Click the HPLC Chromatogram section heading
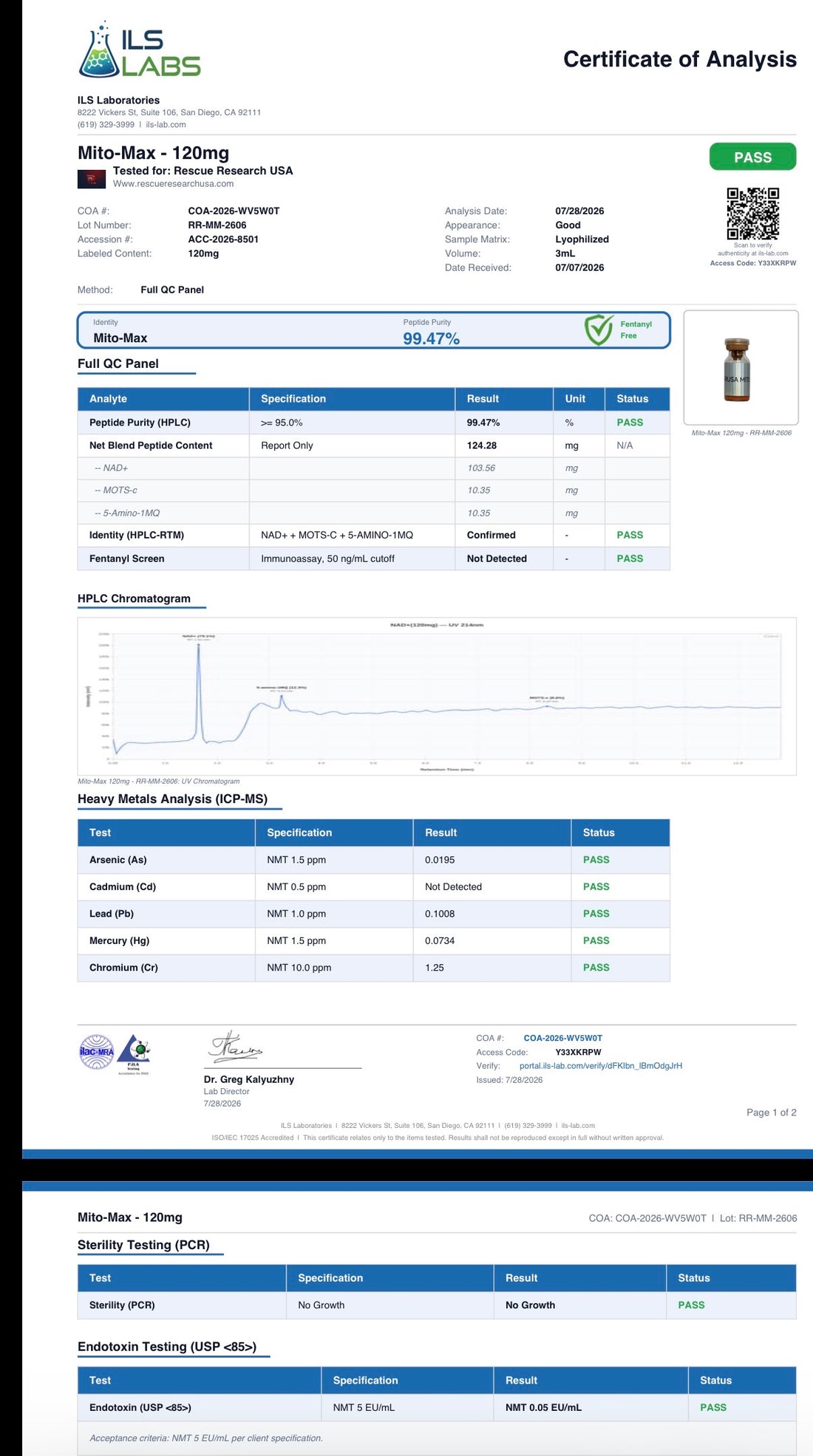This screenshot has height=1456, width=813. 134,598
